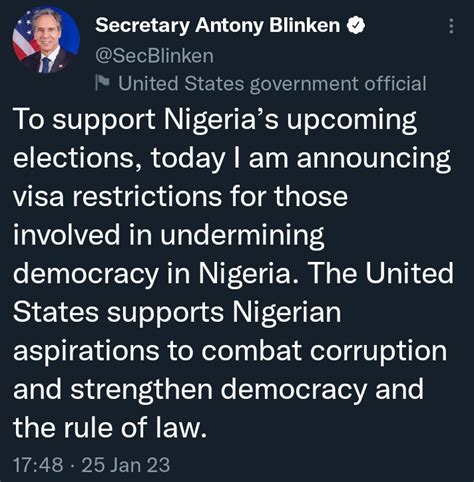Click the flag icon before government label
The height and width of the screenshot is (482, 474).
pos(102,83)
